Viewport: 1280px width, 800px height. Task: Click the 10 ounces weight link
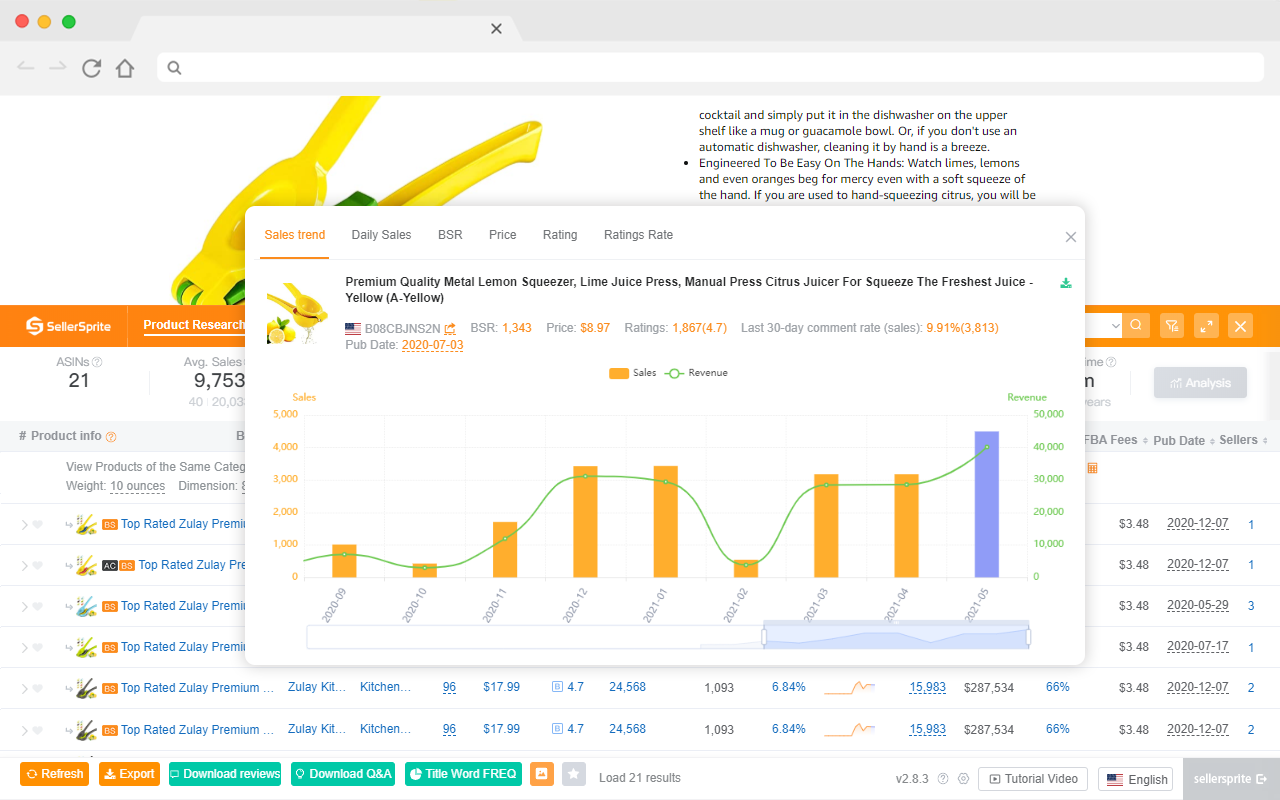click(137, 486)
